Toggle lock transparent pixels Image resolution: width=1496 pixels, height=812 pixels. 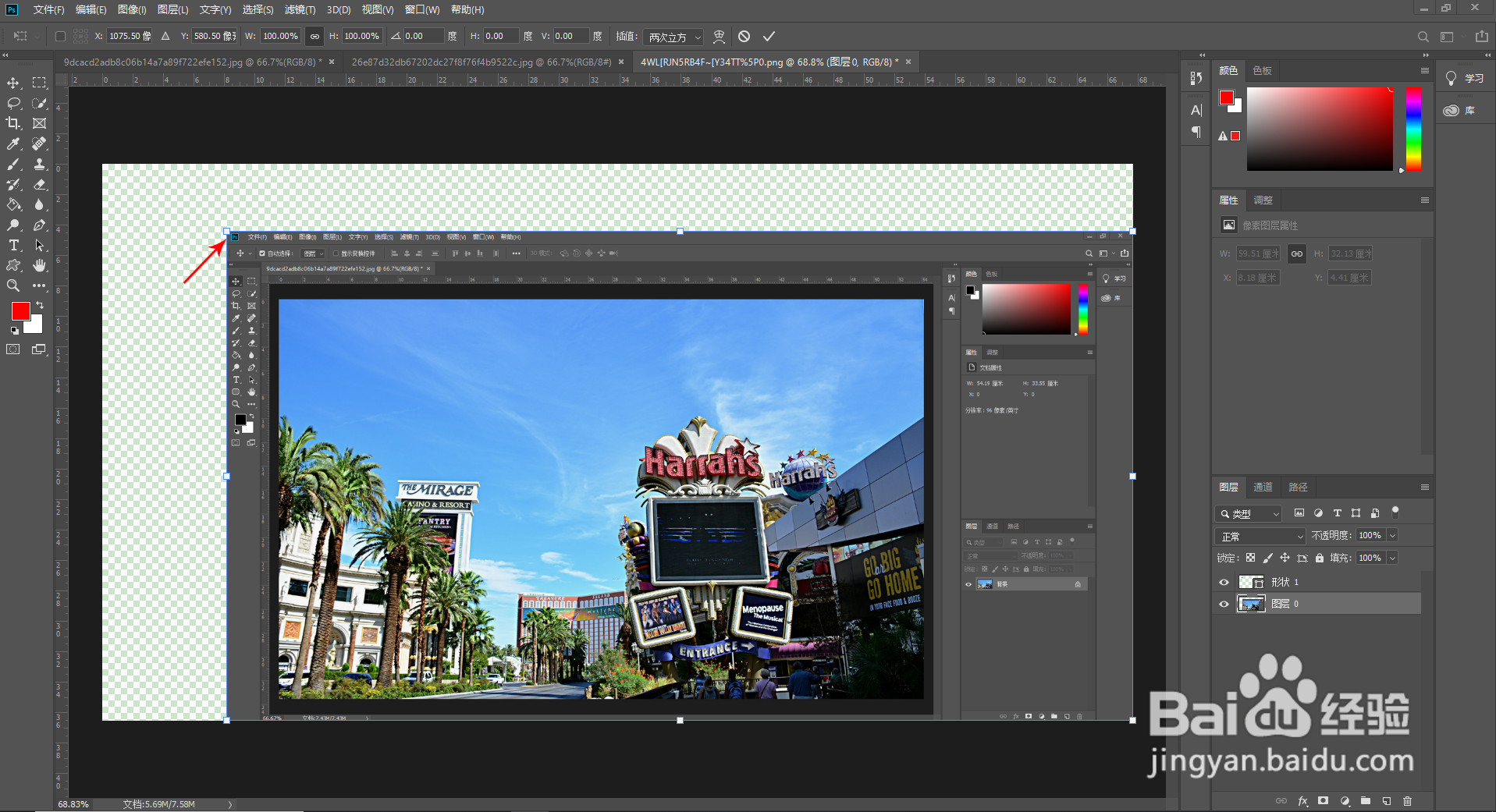point(1250,558)
